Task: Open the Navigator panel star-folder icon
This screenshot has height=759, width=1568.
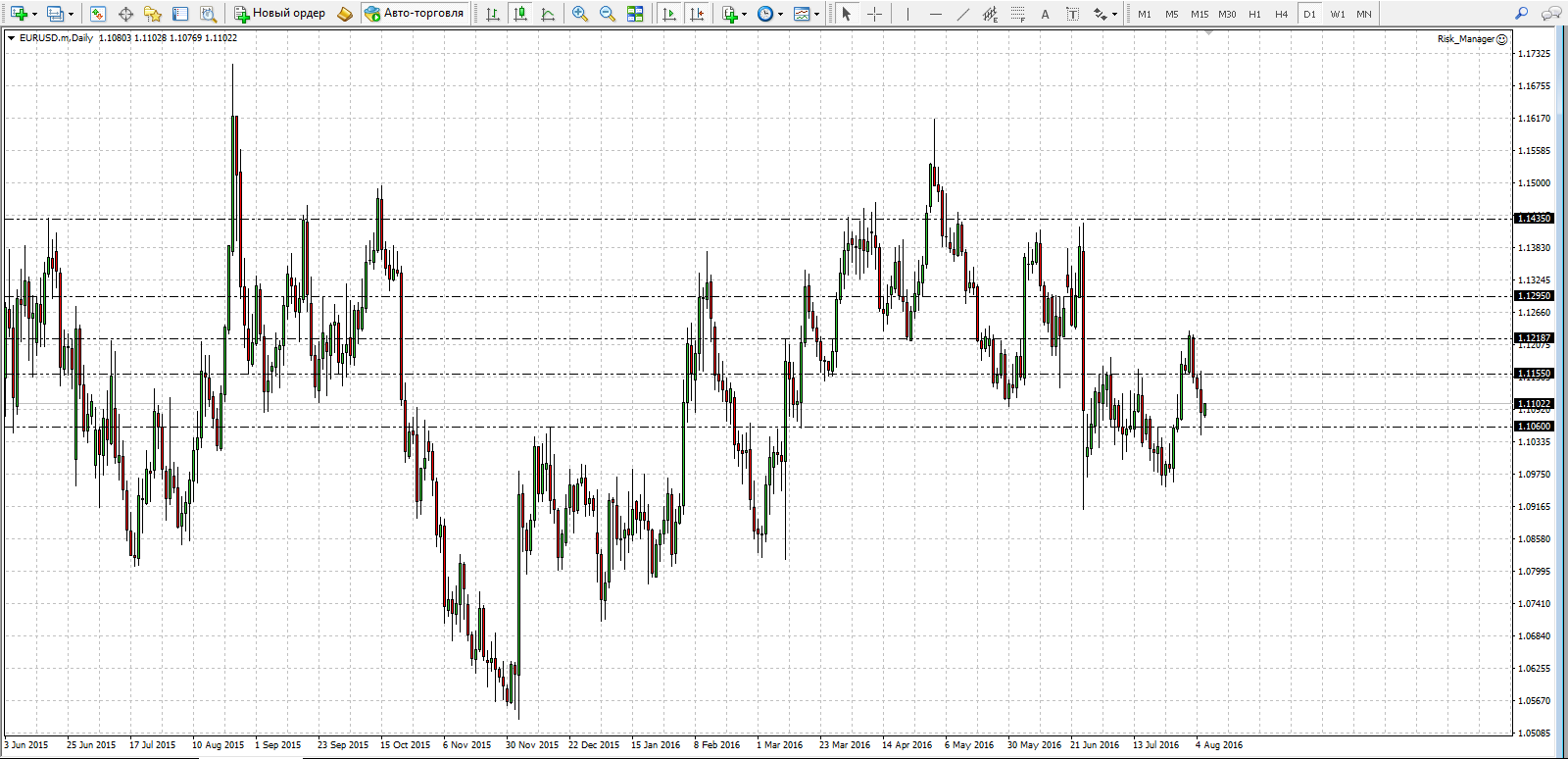Action: (153, 14)
